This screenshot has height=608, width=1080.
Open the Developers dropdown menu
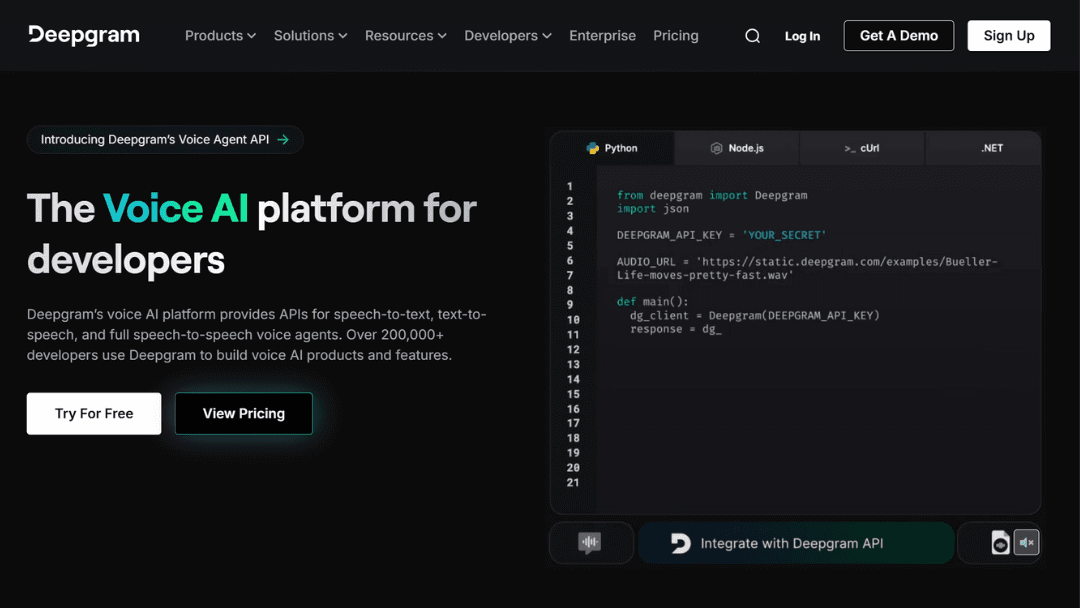pos(507,36)
